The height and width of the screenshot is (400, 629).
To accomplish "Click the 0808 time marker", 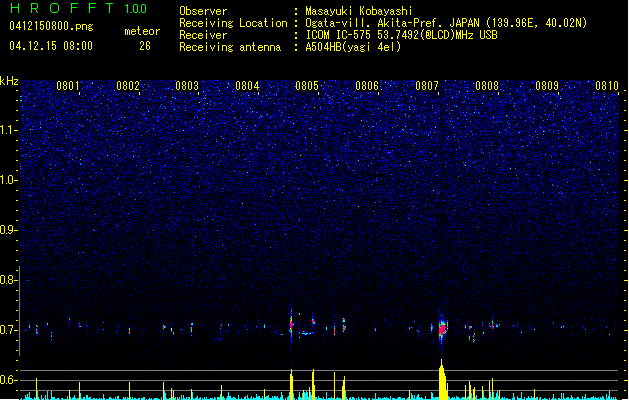I will [487, 86].
